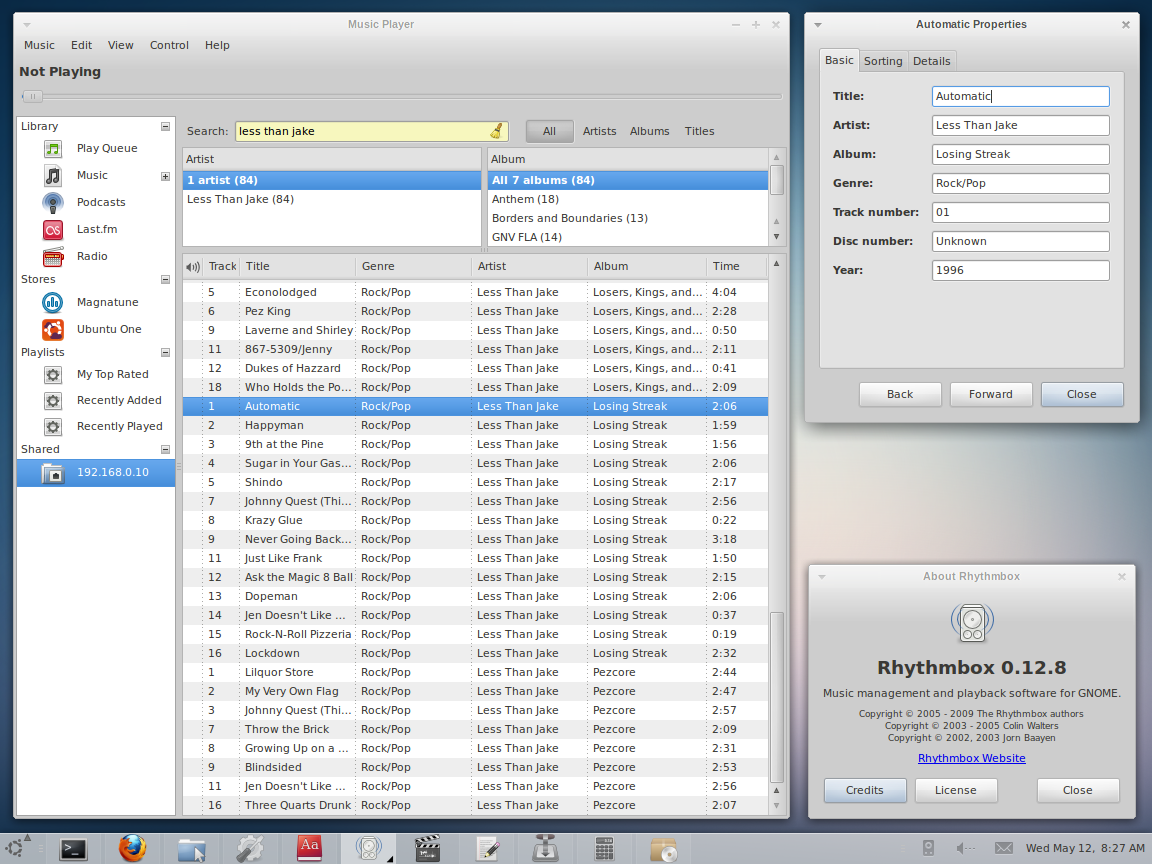1152x864 pixels.
Task: Select album Anthem (18)
Action: point(628,200)
